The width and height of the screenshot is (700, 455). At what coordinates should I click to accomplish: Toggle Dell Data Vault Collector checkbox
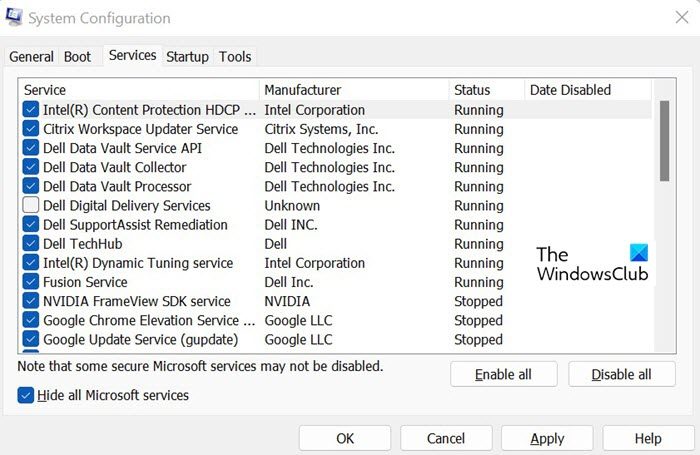[x=30, y=167]
